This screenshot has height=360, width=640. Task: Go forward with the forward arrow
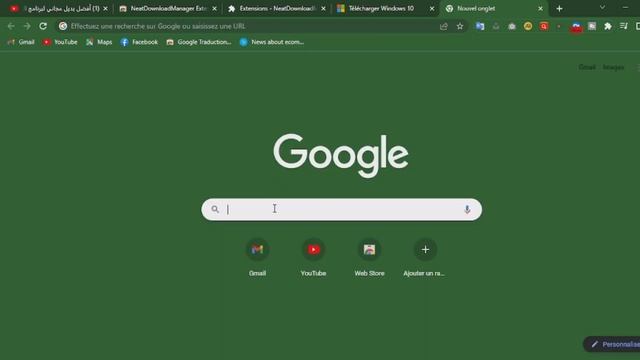[27, 26]
